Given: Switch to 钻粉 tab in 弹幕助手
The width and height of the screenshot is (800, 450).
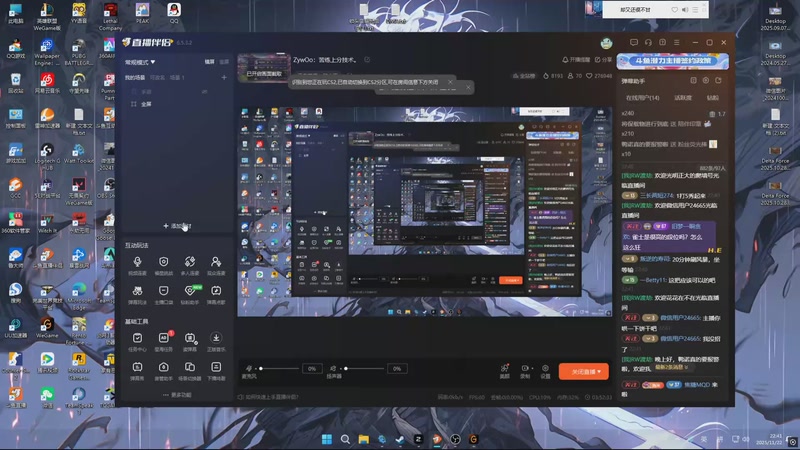Looking at the screenshot, I should point(713,97).
